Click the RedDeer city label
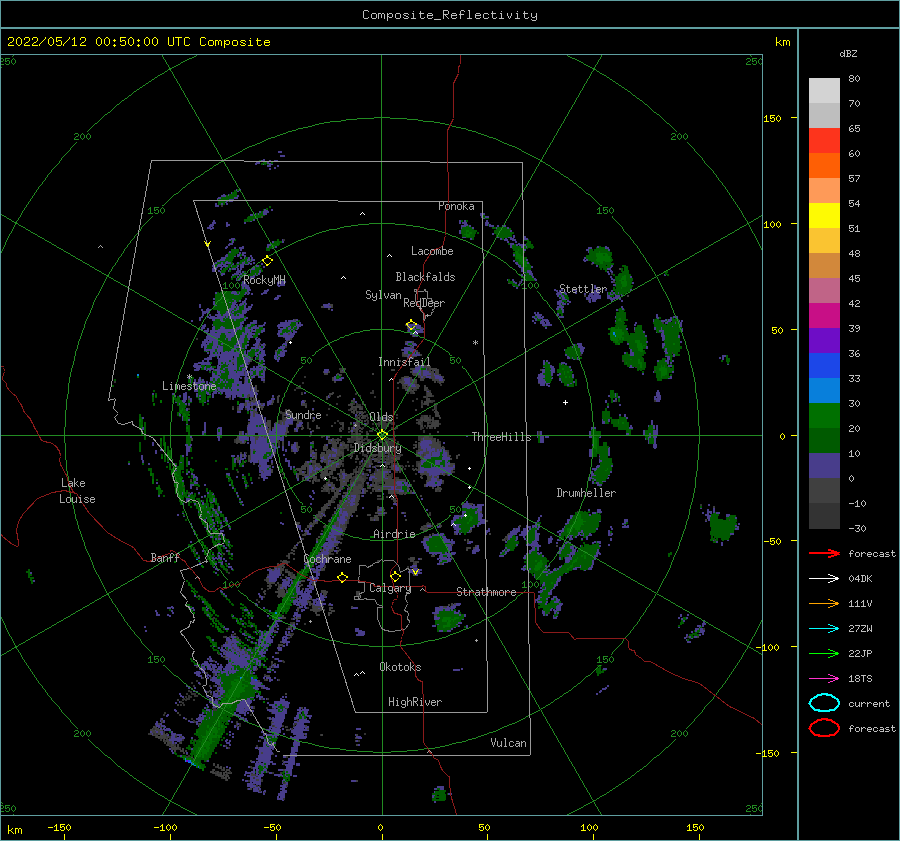Image resolution: width=900 pixels, height=841 pixels. tap(424, 303)
